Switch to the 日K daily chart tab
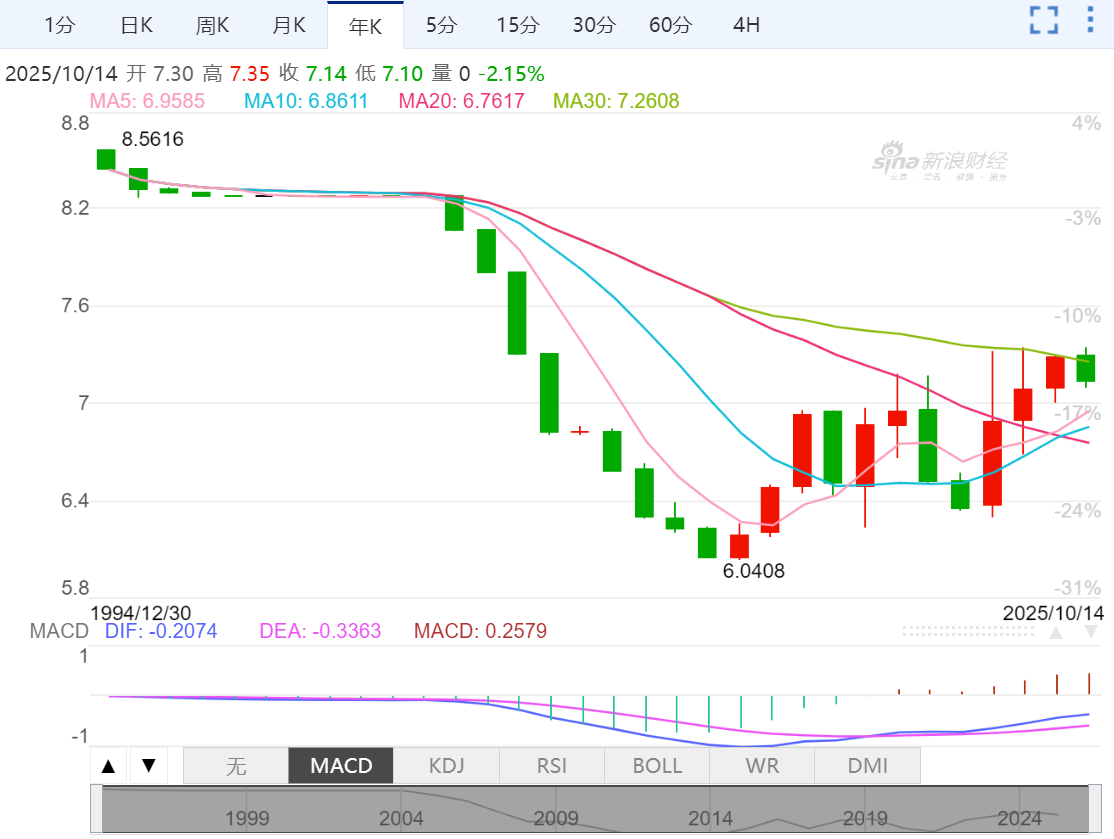 tap(136, 25)
